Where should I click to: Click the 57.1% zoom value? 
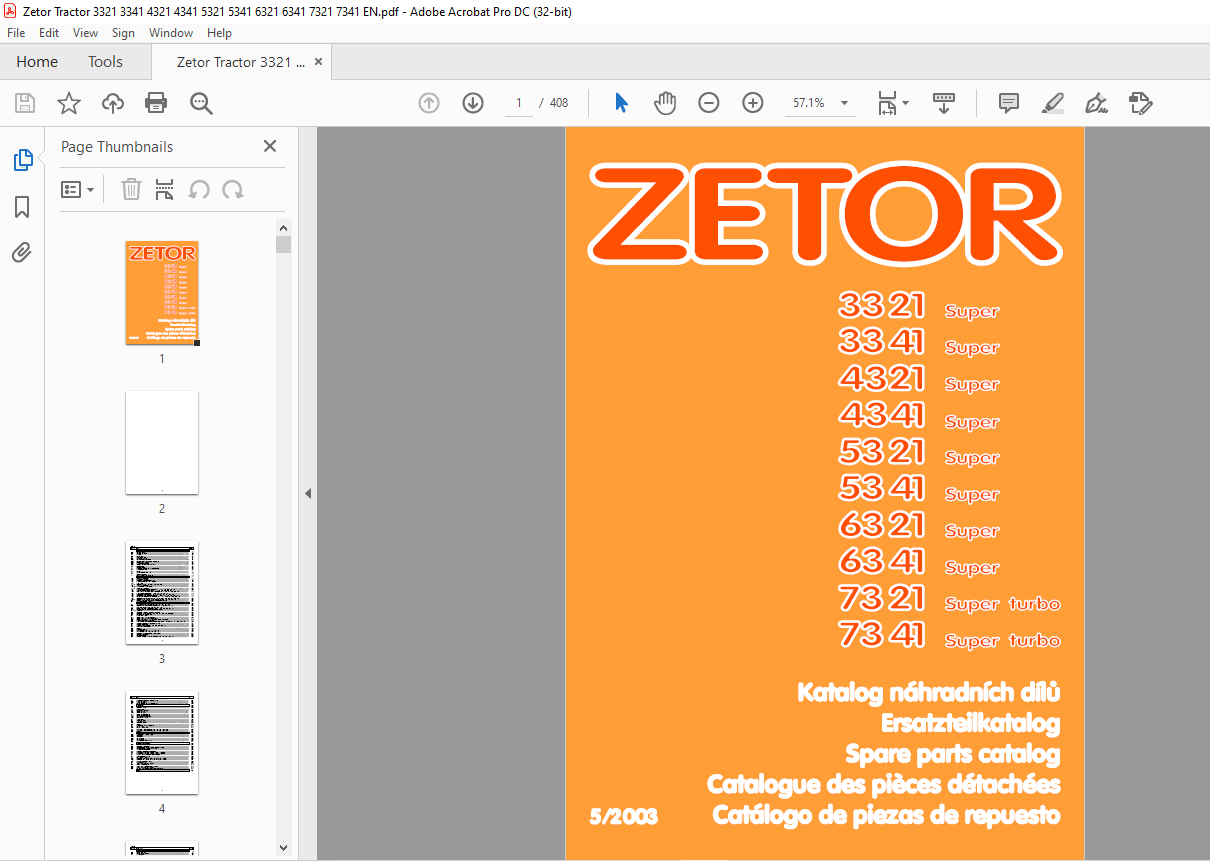pyautogui.click(x=809, y=103)
